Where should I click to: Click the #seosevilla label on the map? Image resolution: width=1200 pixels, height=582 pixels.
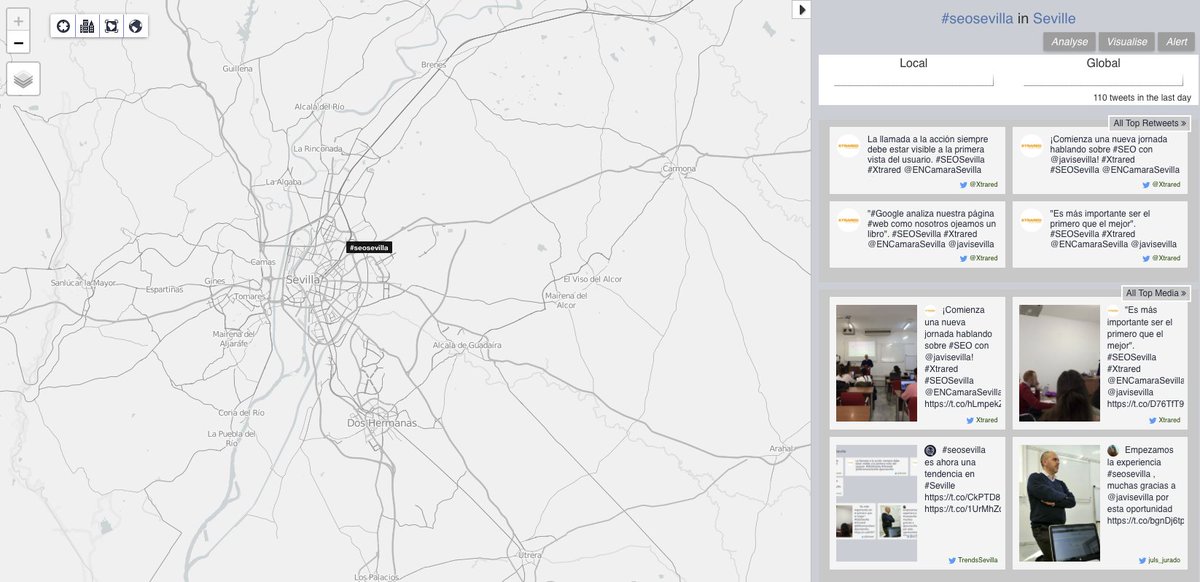click(x=369, y=247)
